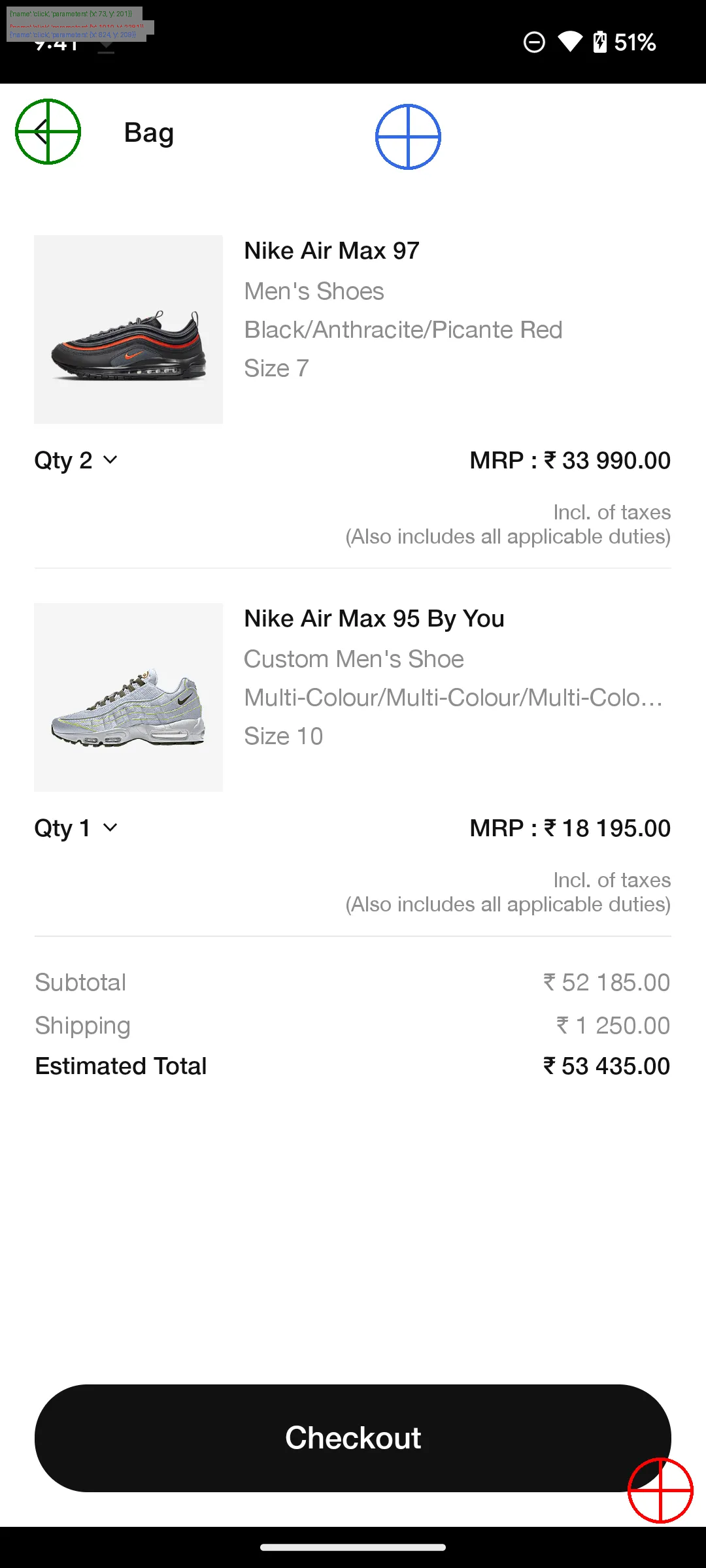The image size is (706, 1568).
Task: Open the Qty 2 dropdown for Air Max 97
Action: pos(76,461)
